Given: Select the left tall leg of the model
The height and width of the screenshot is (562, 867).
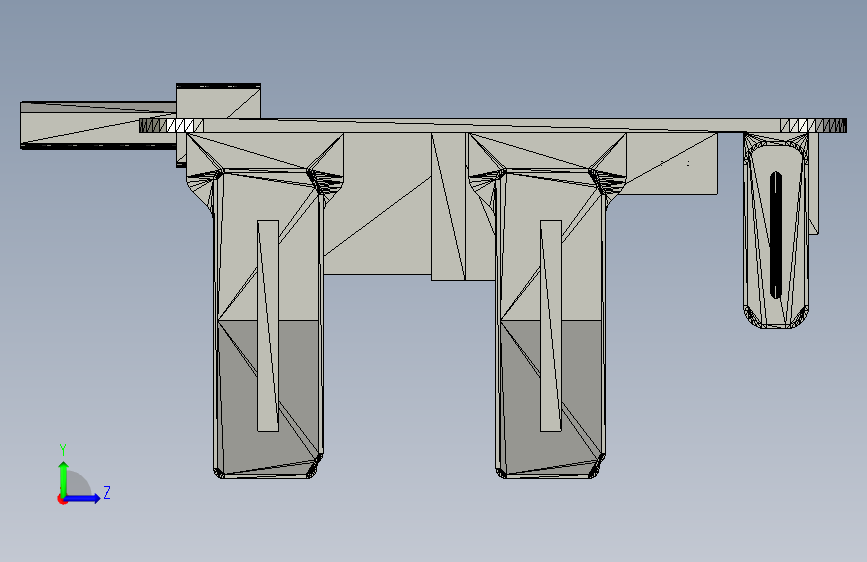Looking at the screenshot, I should click(268, 324).
